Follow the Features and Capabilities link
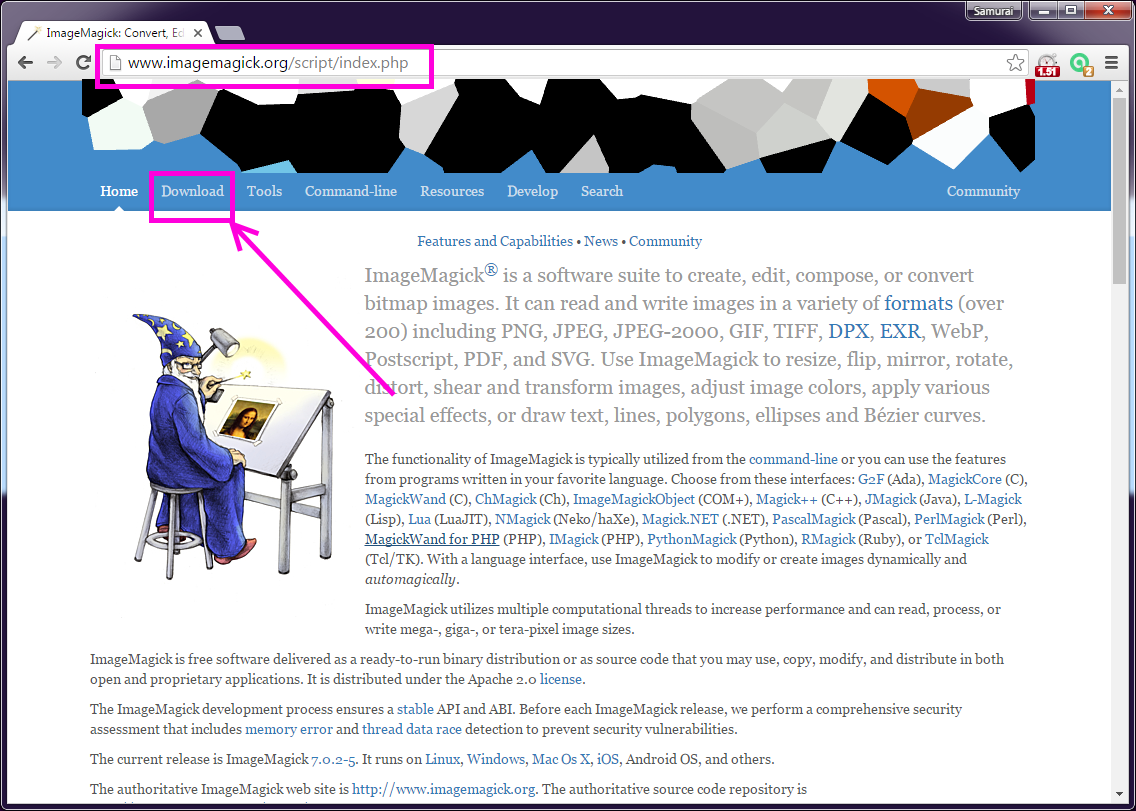This screenshot has height=811, width=1136. [x=495, y=241]
